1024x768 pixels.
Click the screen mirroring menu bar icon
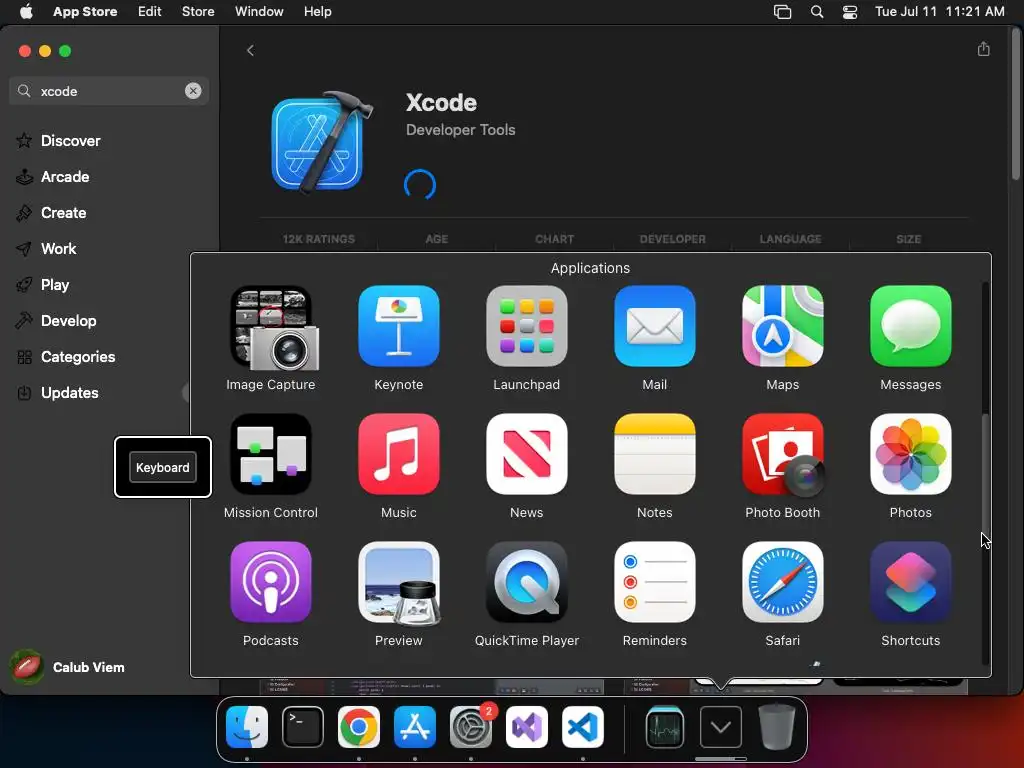point(782,11)
